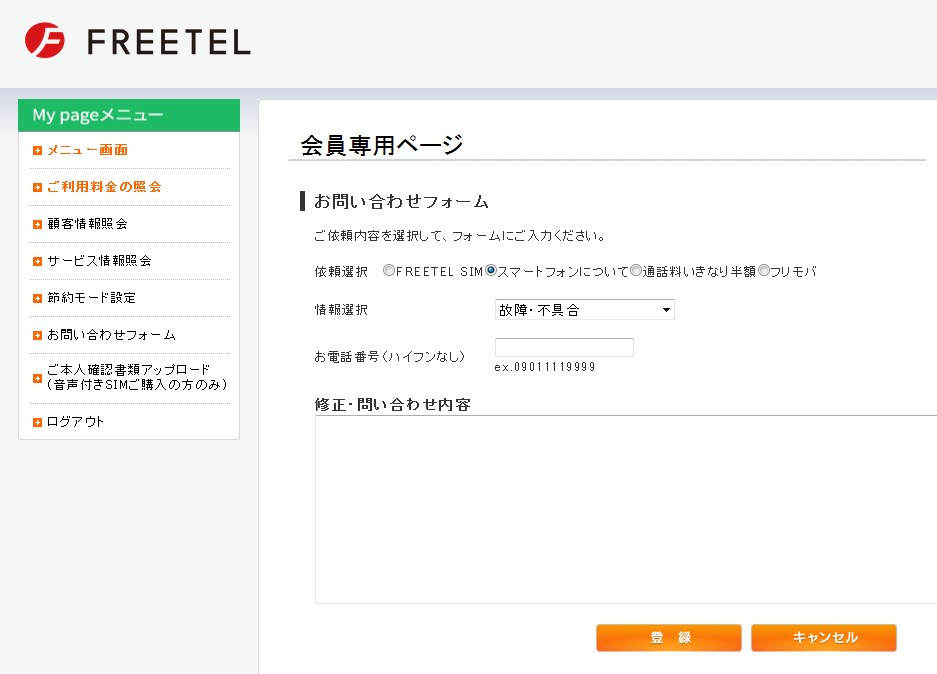Focus the お電話番号 input field
937x674 pixels.
(564, 347)
